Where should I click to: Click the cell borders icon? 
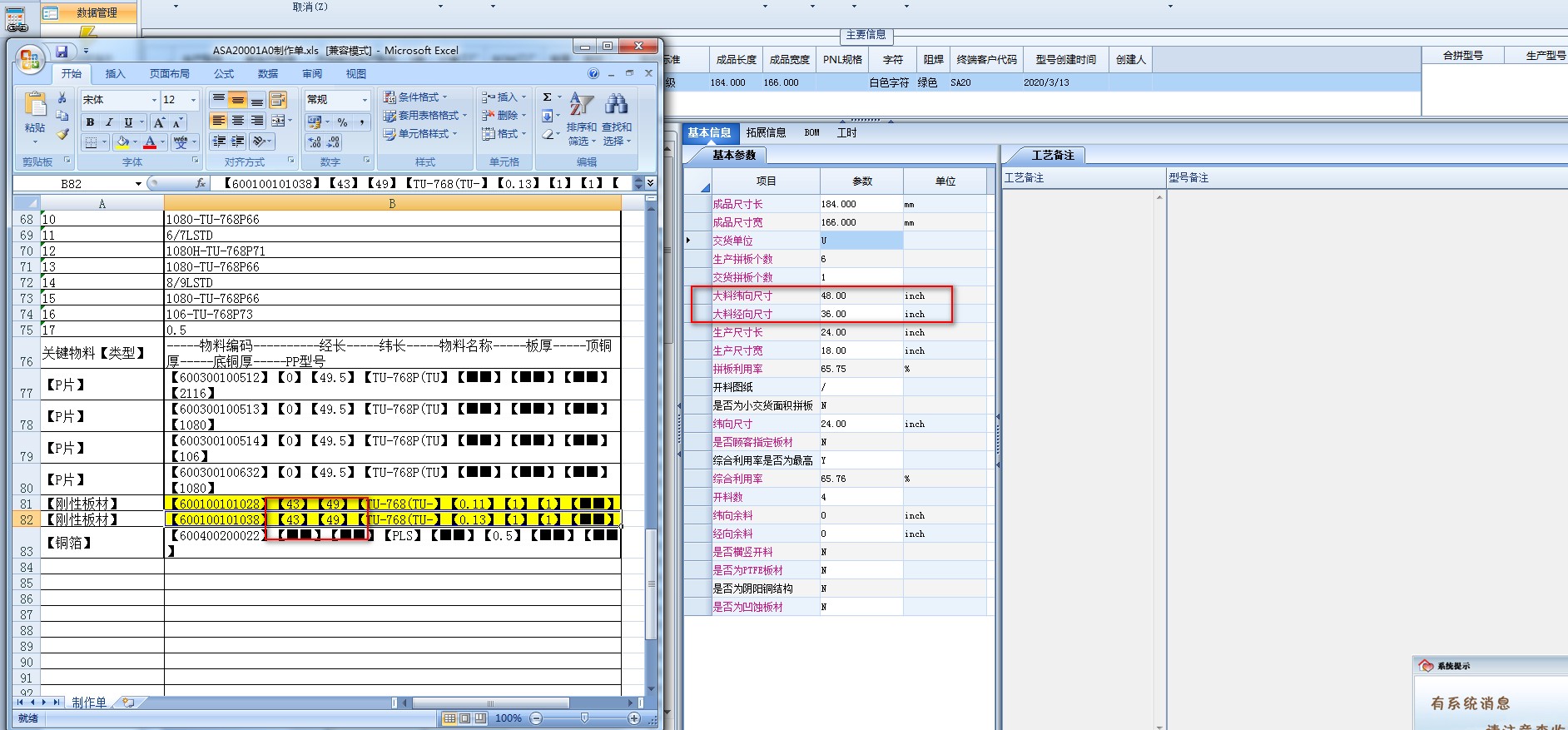tap(92, 142)
